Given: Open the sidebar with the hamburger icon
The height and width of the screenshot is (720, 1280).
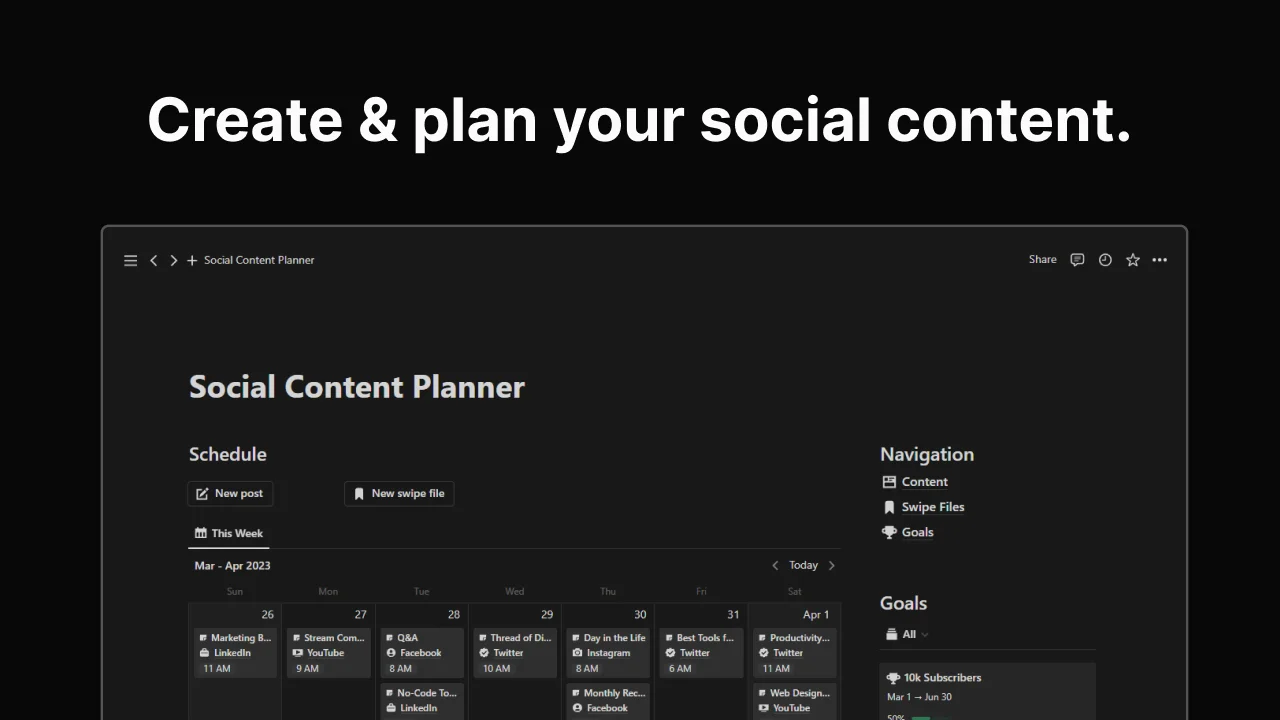Looking at the screenshot, I should [x=130, y=260].
